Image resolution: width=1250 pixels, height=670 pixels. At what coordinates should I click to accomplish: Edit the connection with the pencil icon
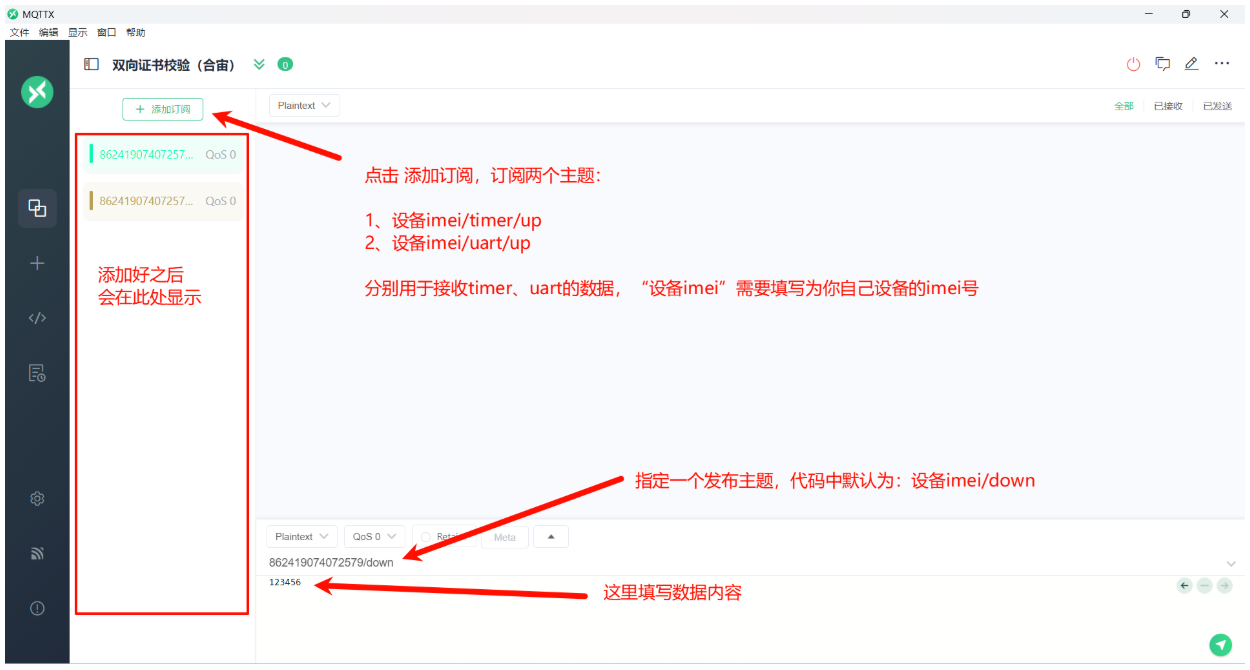[1191, 64]
